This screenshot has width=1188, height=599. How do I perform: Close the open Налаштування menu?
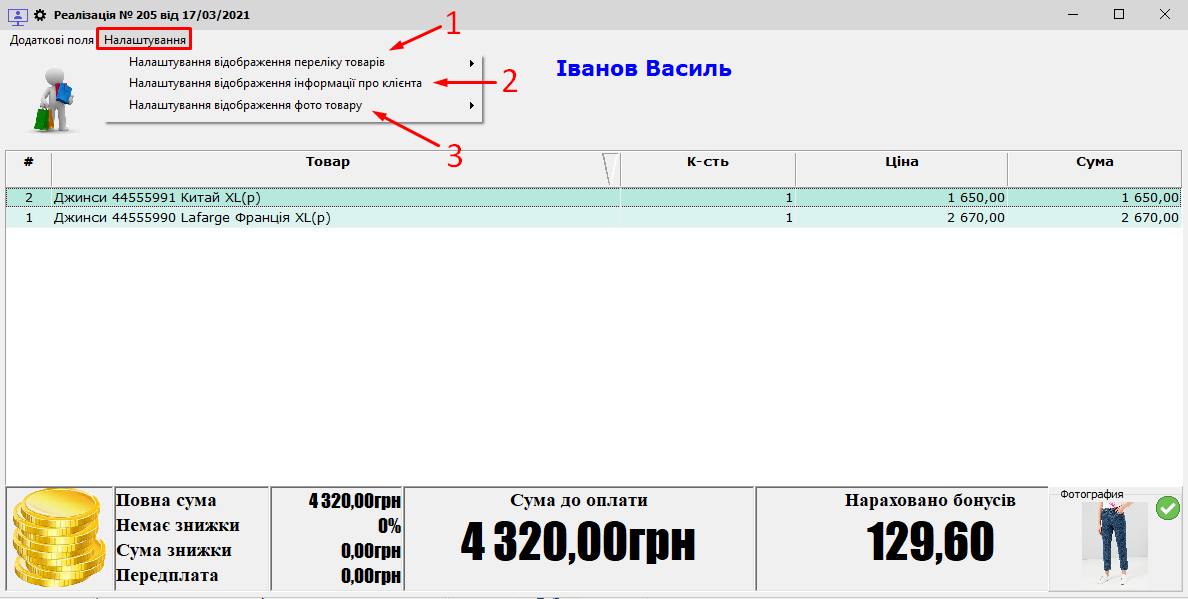tap(145, 40)
